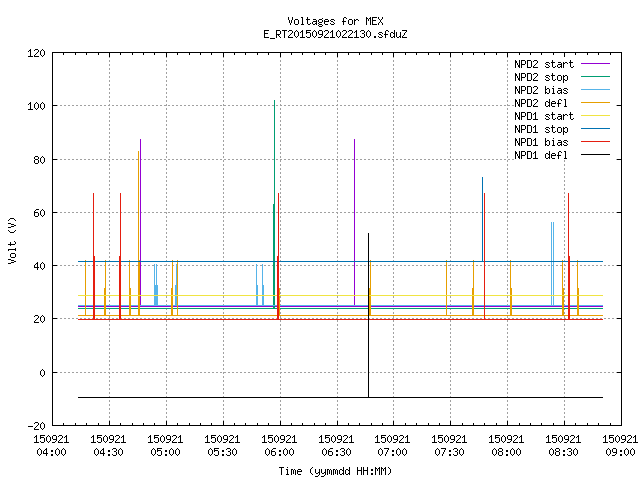The image size is (640, 480).
Task: Click the 'Volt (V)' y-axis label
Action: click(x=12, y=240)
